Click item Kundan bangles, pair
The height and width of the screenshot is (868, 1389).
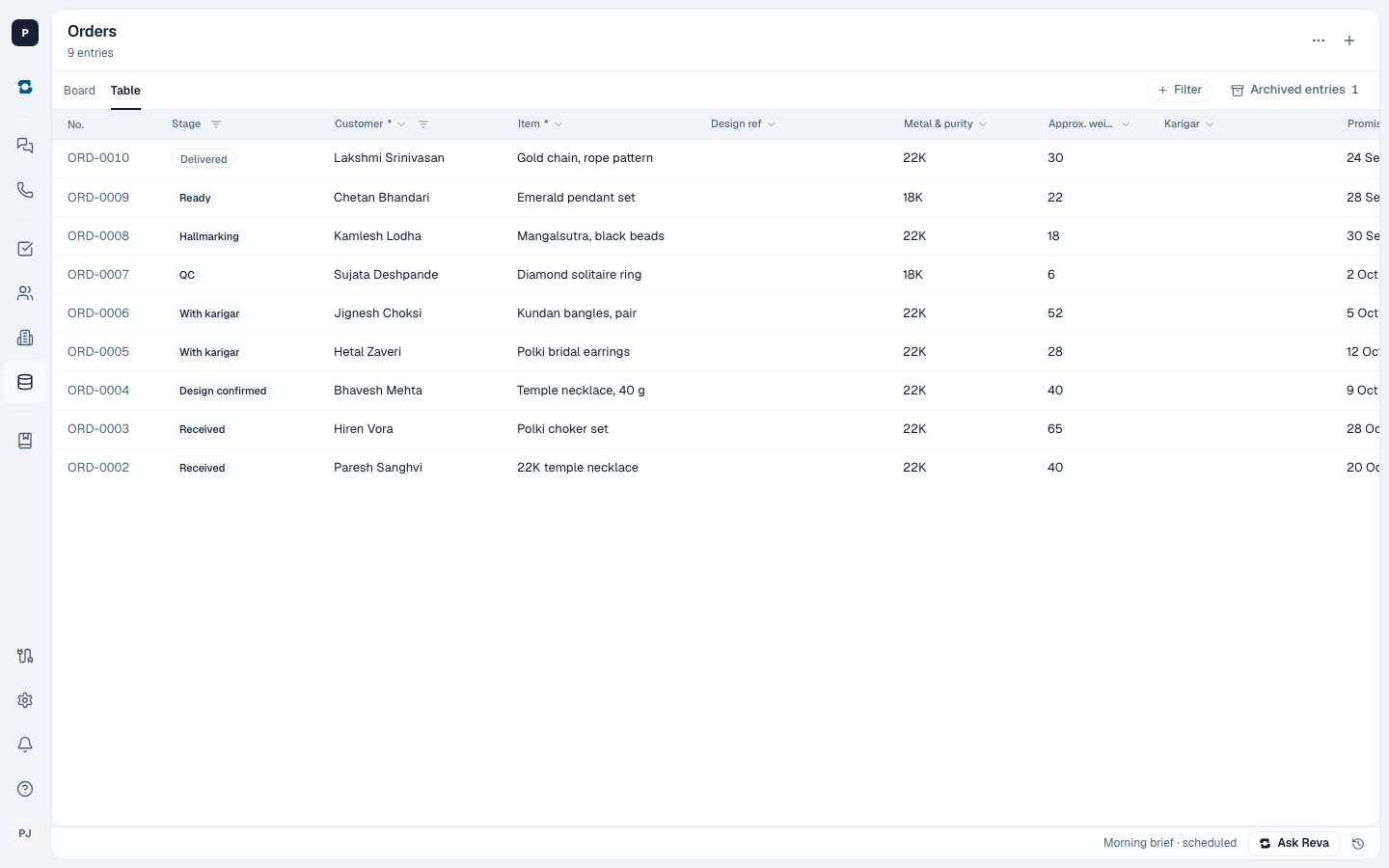pyautogui.click(x=577, y=313)
